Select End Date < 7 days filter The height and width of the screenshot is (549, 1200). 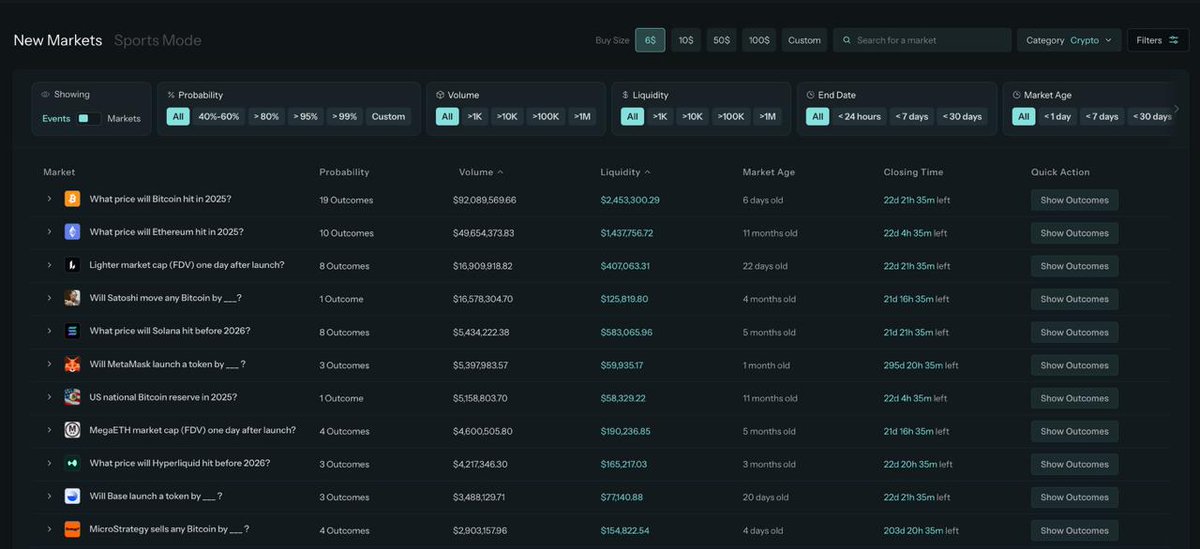(x=913, y=116)
